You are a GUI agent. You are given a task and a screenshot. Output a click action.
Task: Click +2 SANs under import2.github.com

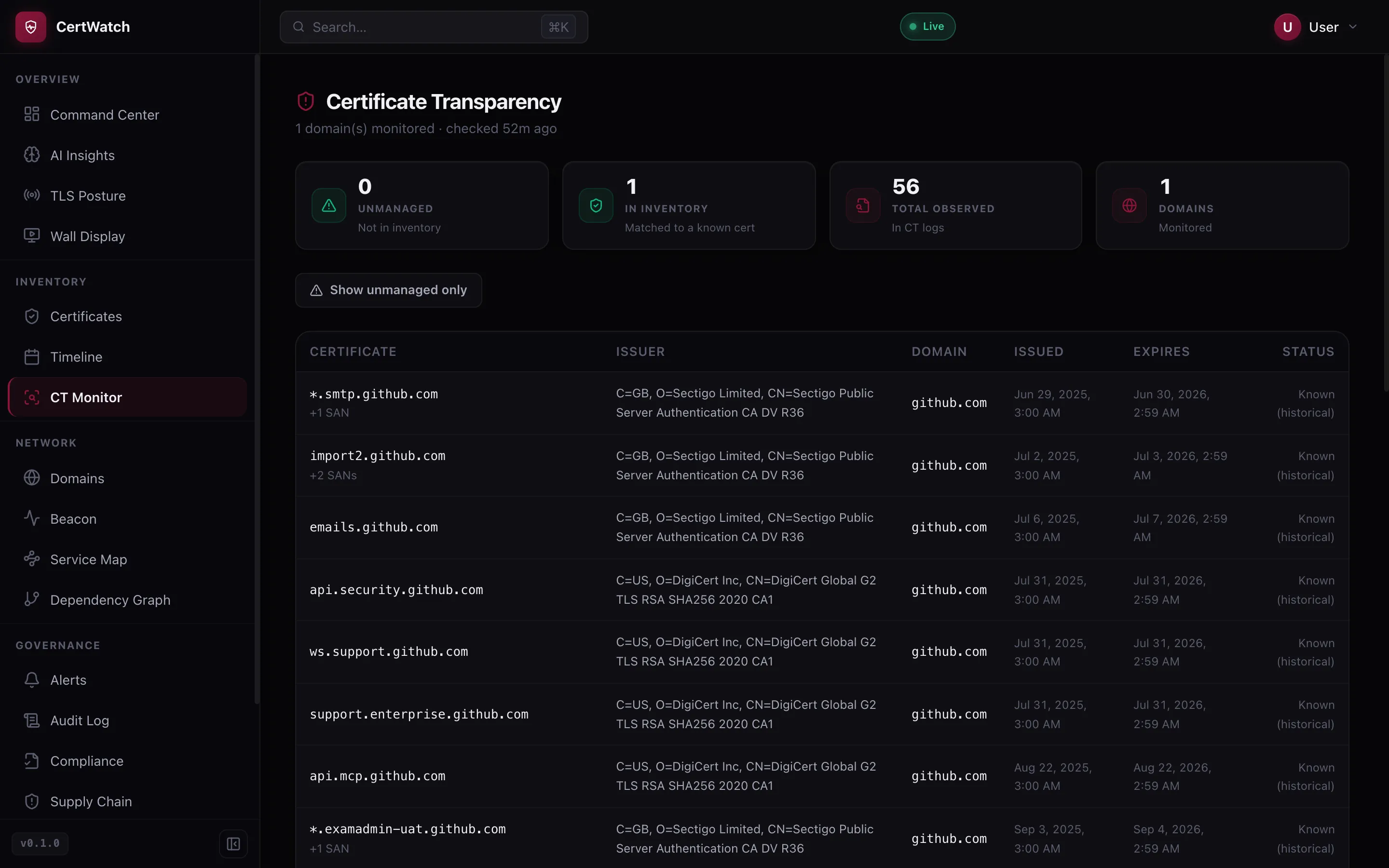(333, 475)
